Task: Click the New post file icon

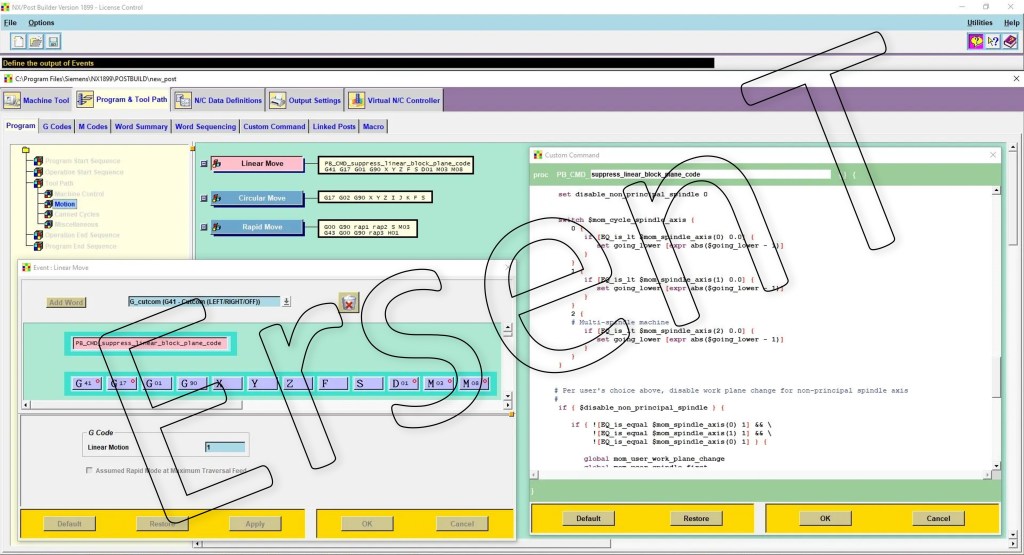Action: click(19, 41)
